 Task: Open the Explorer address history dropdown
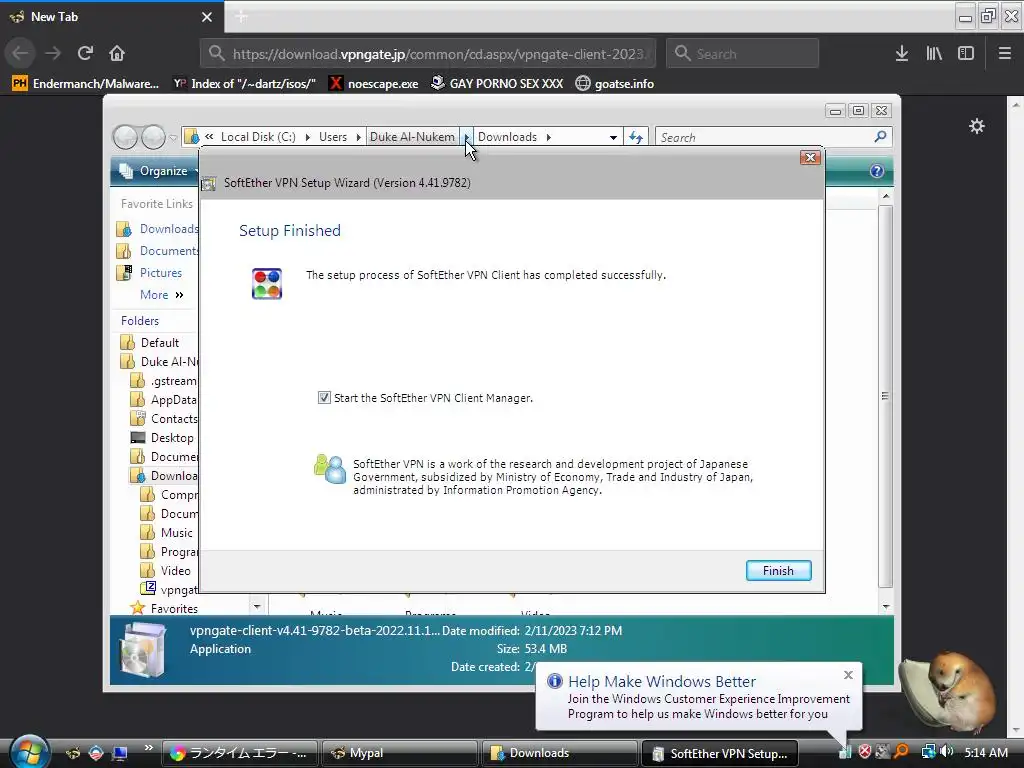click(x=613, y=137)
